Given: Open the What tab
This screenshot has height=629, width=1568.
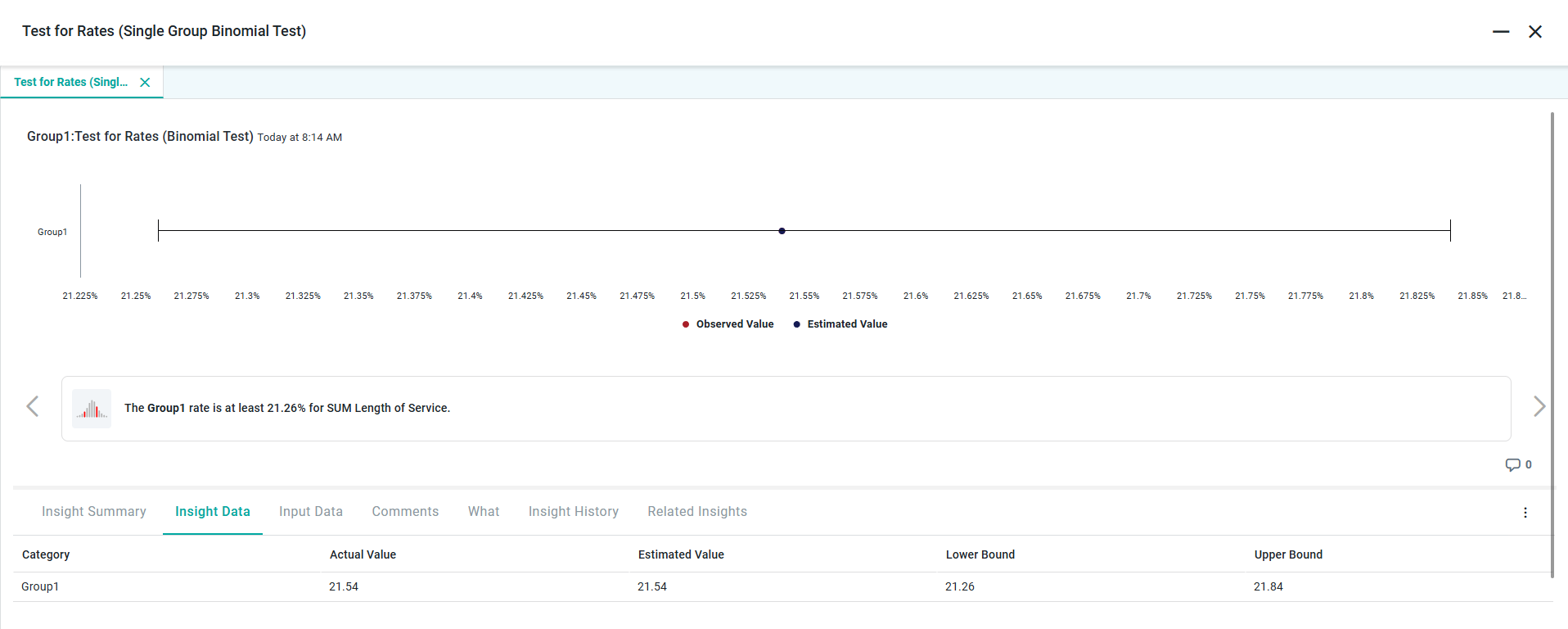Looking at the screenshot, I should pyautogui.click(x=484, y=512).
